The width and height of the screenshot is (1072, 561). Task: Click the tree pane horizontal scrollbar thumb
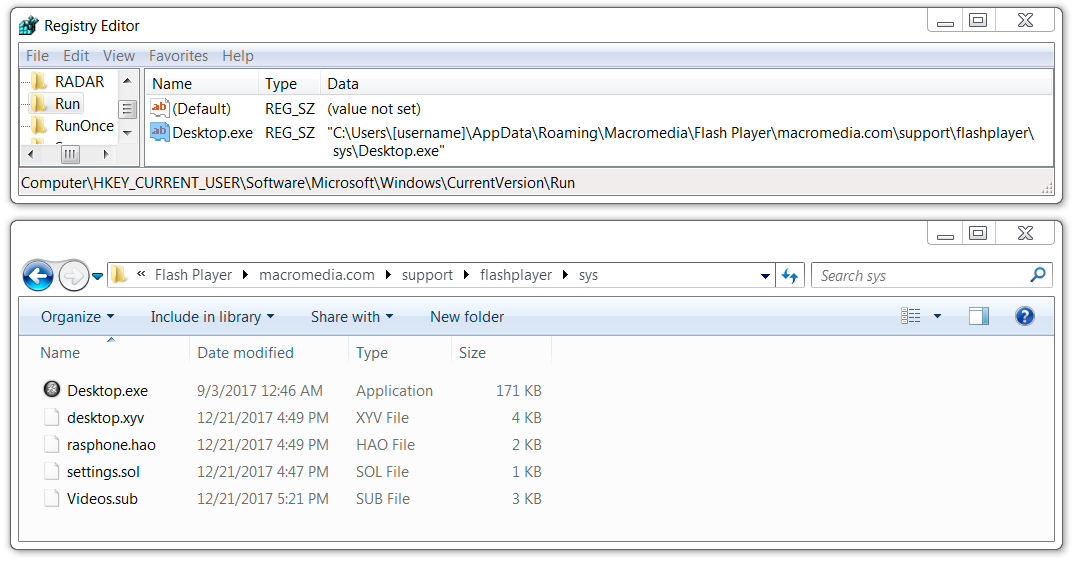[x=70, y=154]
